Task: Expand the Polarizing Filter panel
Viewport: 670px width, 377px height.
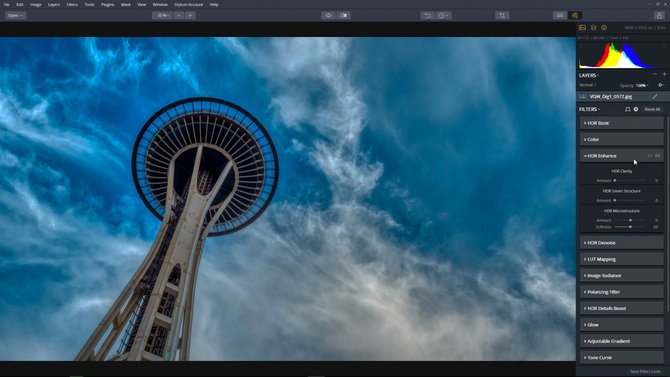Action: 622,292
